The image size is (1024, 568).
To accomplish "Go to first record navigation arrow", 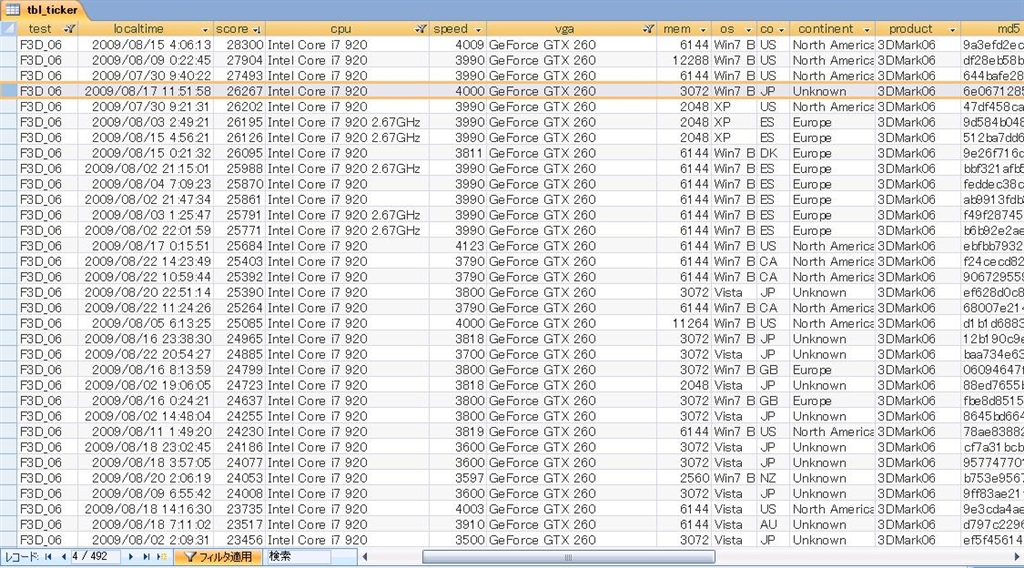I will point(48,557).
